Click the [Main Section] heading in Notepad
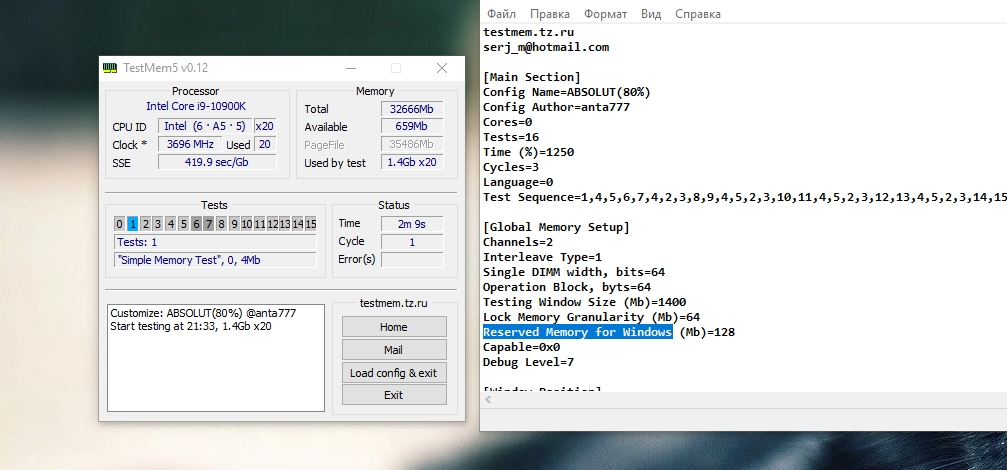This screenshot has width=1007, height=470. (532, 77)
